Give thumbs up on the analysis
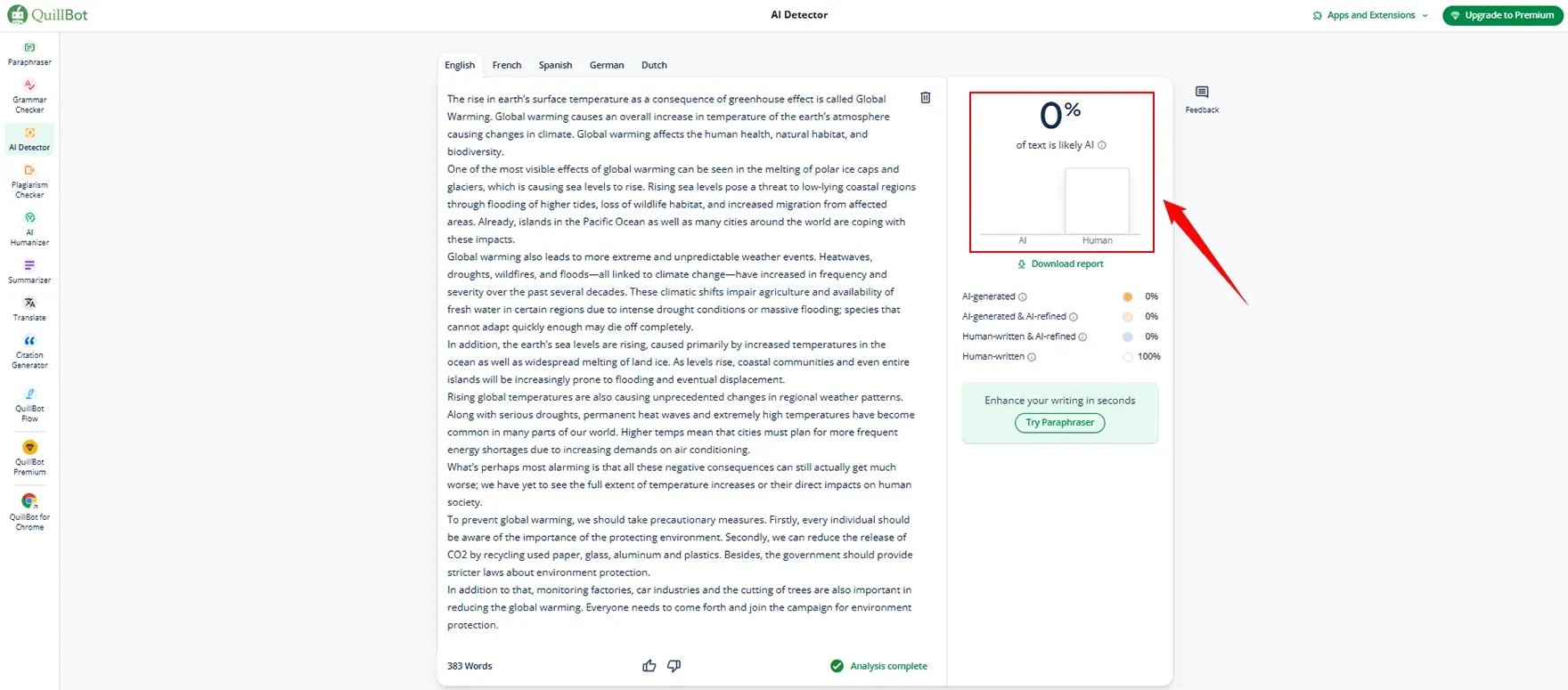 (649, 666)
